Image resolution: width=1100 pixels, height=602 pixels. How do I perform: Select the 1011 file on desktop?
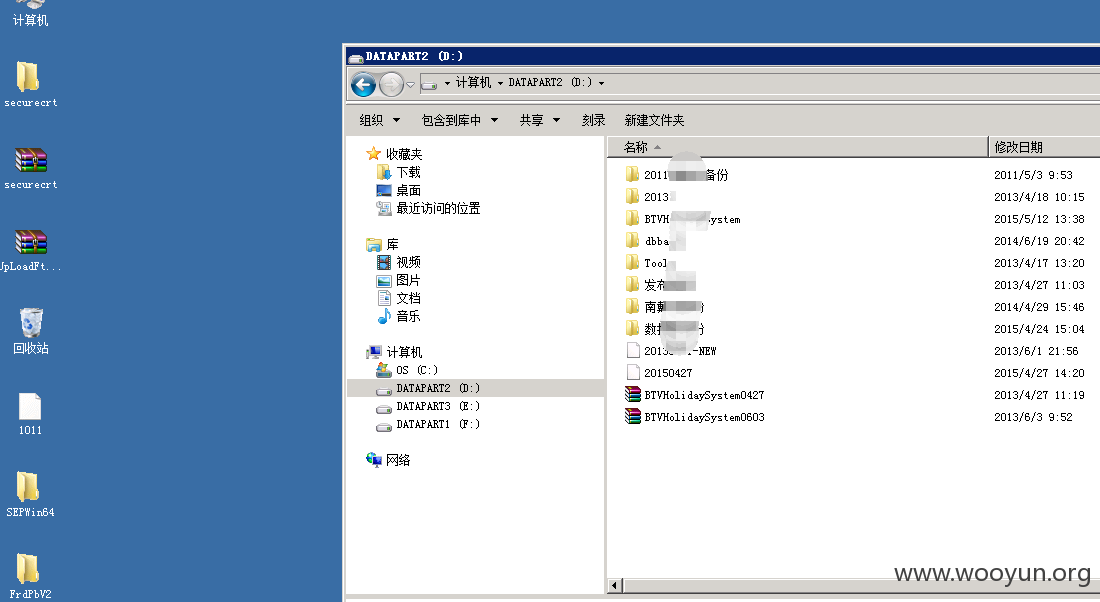(30, 414)
